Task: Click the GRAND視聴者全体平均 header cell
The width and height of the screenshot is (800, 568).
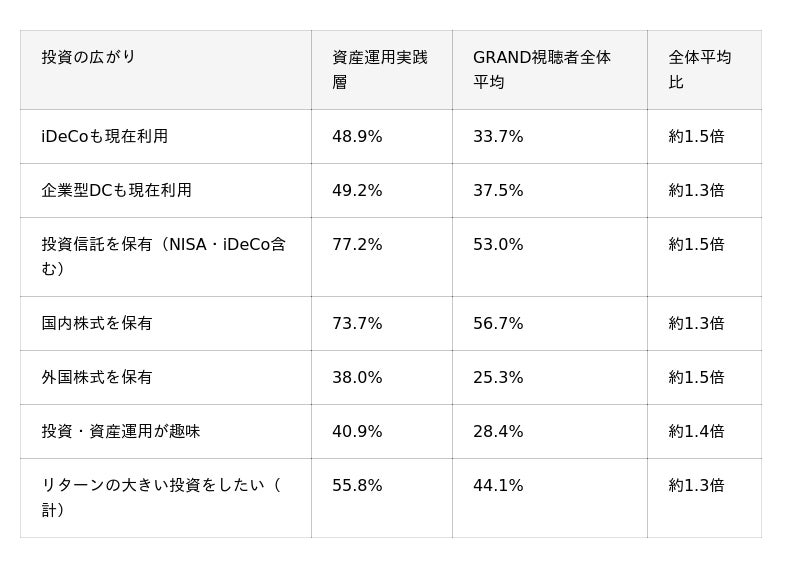Action: (x=549, y=70)
